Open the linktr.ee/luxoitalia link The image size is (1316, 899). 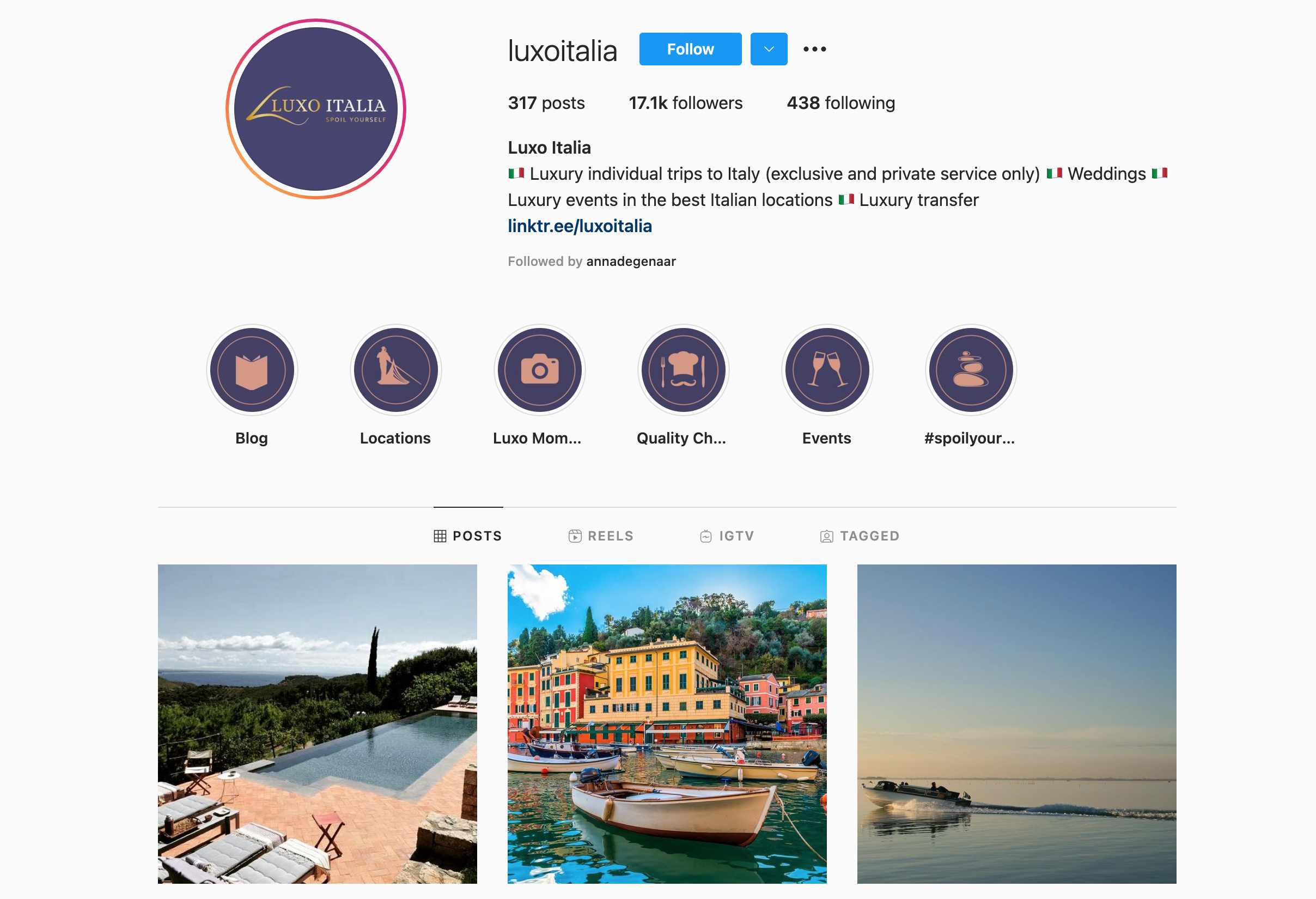580,226
